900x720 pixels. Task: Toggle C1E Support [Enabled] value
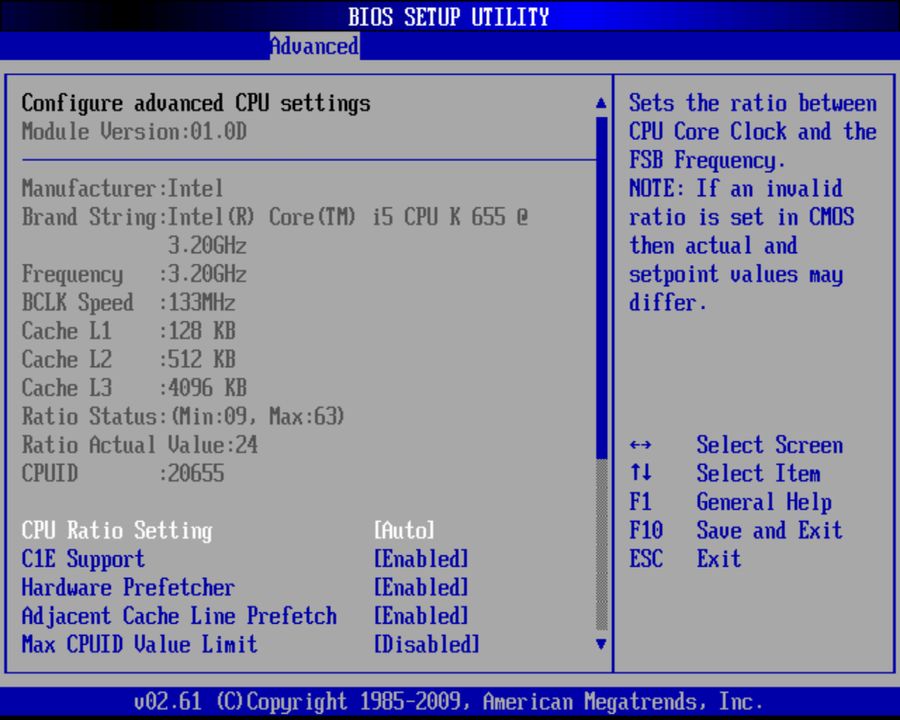coord(421,559)
